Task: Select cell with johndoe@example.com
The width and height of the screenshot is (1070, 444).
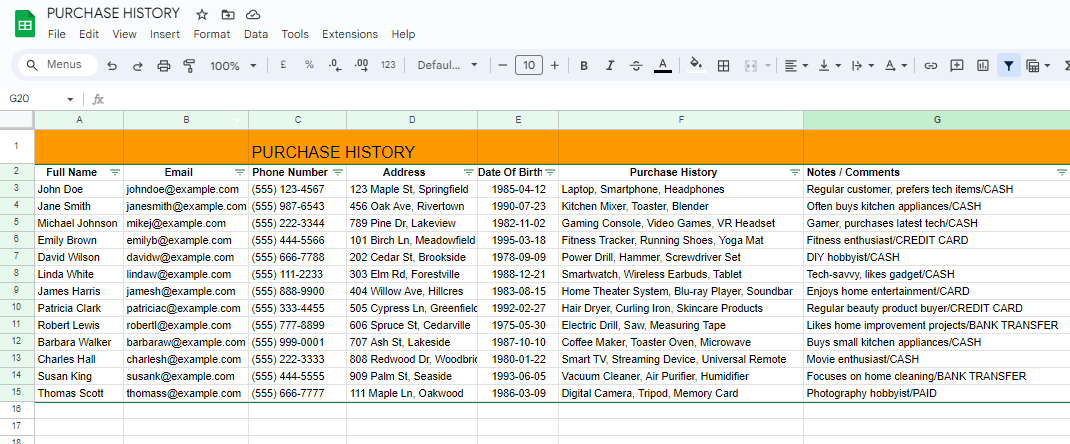Action: (x=186, y=189)
